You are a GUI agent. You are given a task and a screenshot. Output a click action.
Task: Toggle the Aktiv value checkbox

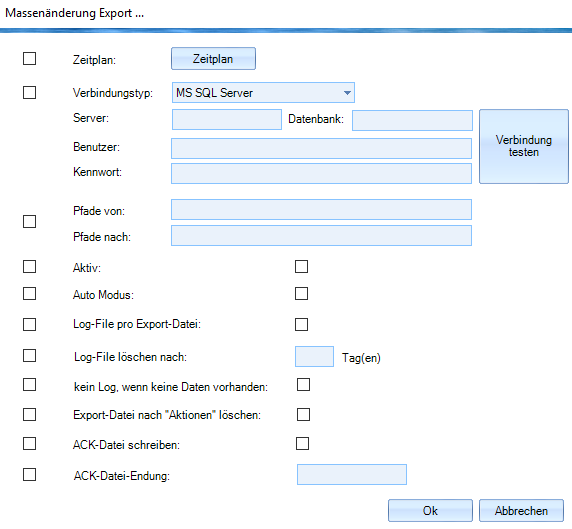click(301, 267)
